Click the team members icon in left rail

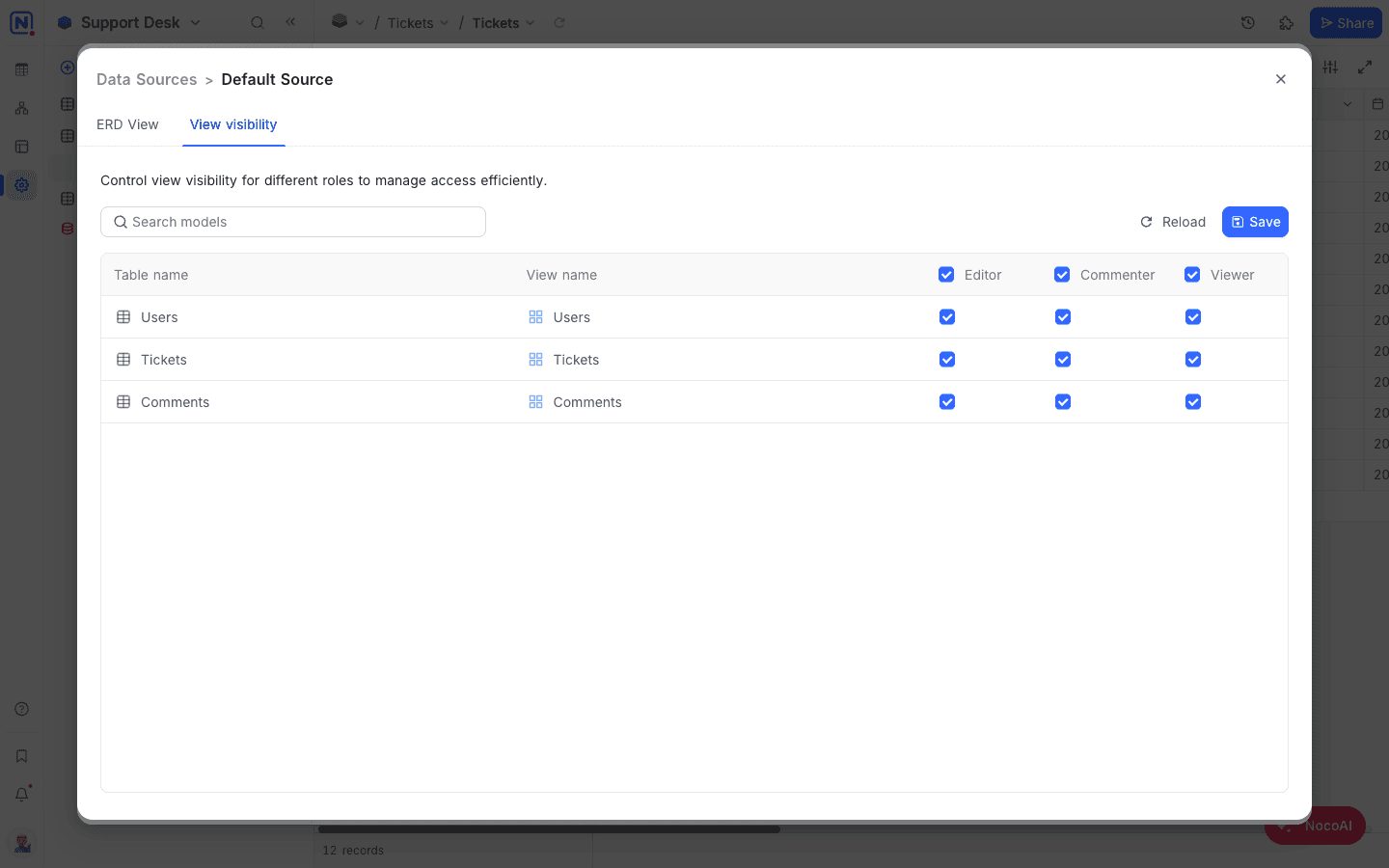(21, 108)
